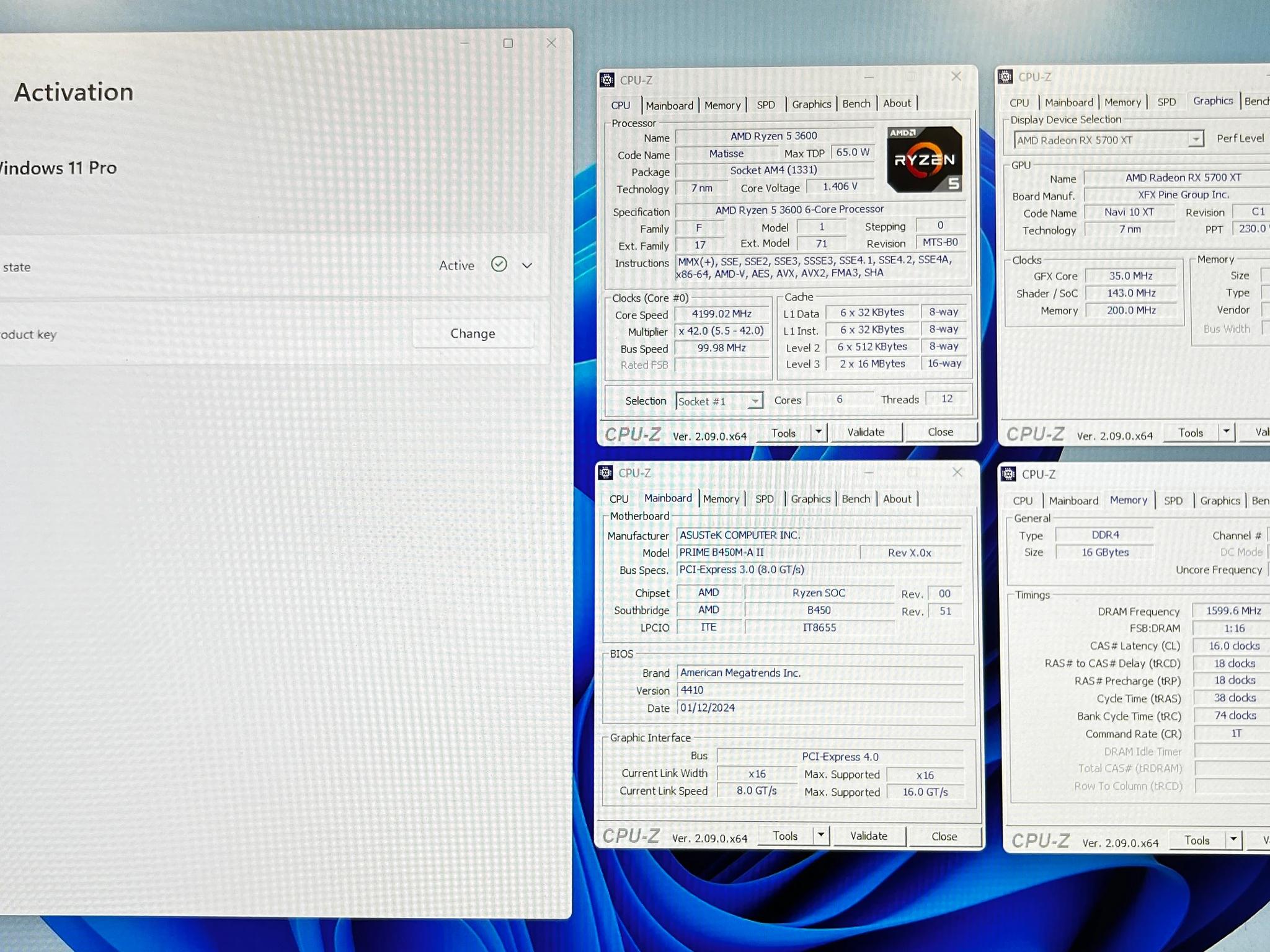Image resolution: width=1270 pixels, height=952 pixels.
Task: Click the GFX Core clock value 35.0 MHz
Action: [x=1131, y=276]
